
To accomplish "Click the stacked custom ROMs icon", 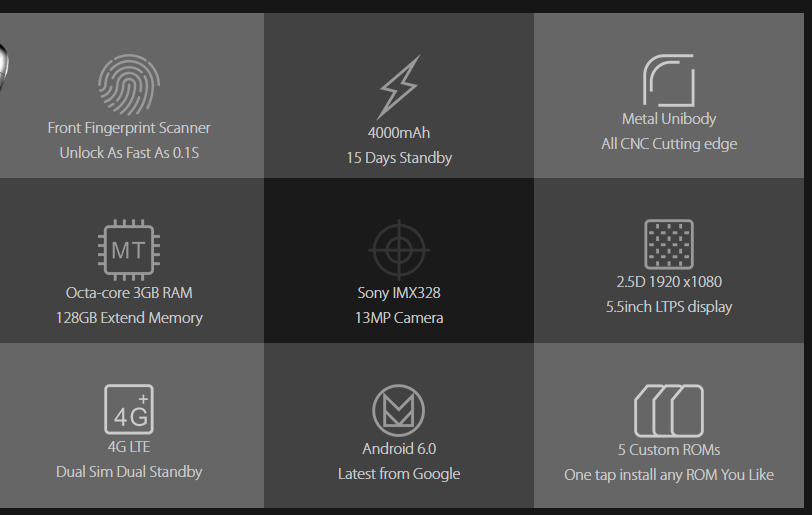I will (669, 410).
